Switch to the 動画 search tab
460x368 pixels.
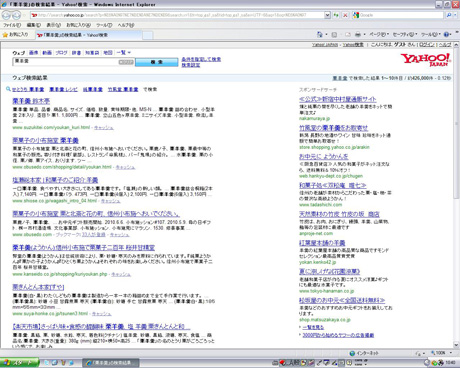click(47, 53)
